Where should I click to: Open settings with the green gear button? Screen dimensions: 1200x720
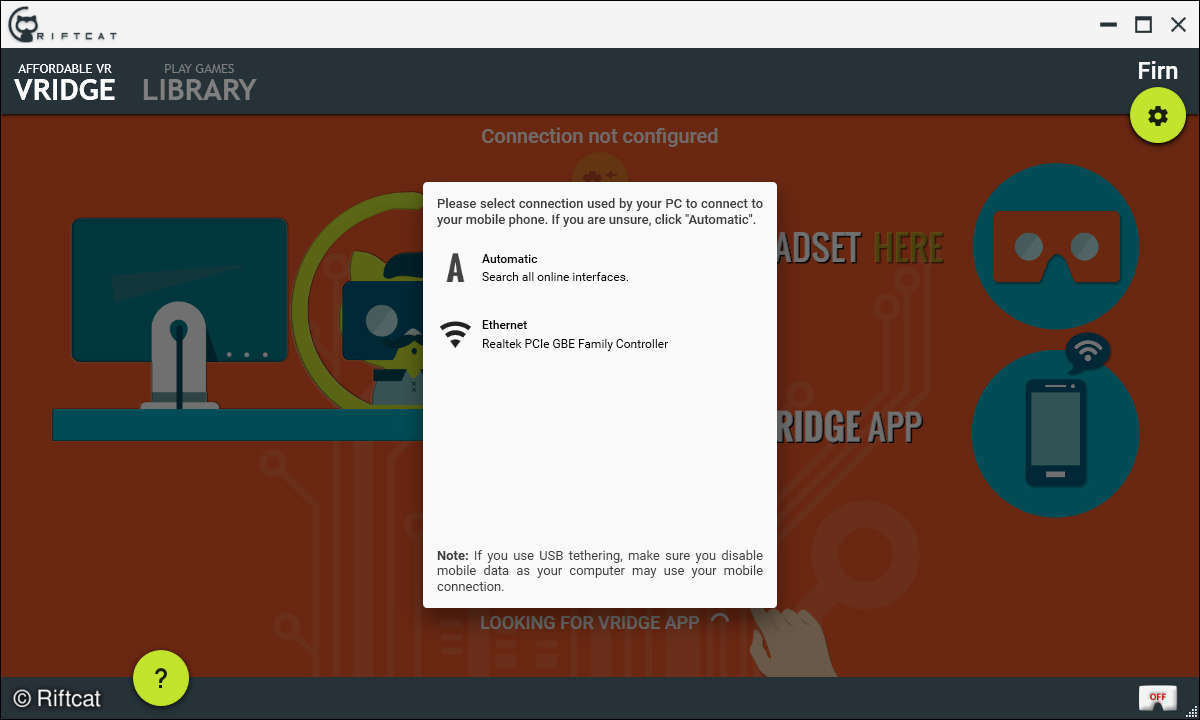click(1158, 116)
